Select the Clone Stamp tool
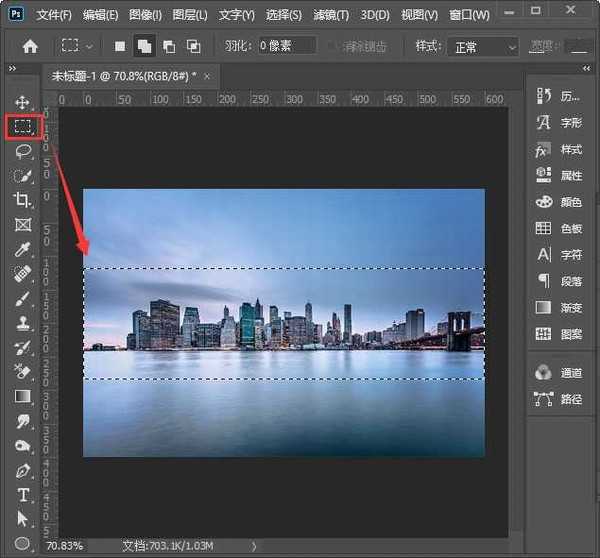600x558 pixels. [22, 323]
